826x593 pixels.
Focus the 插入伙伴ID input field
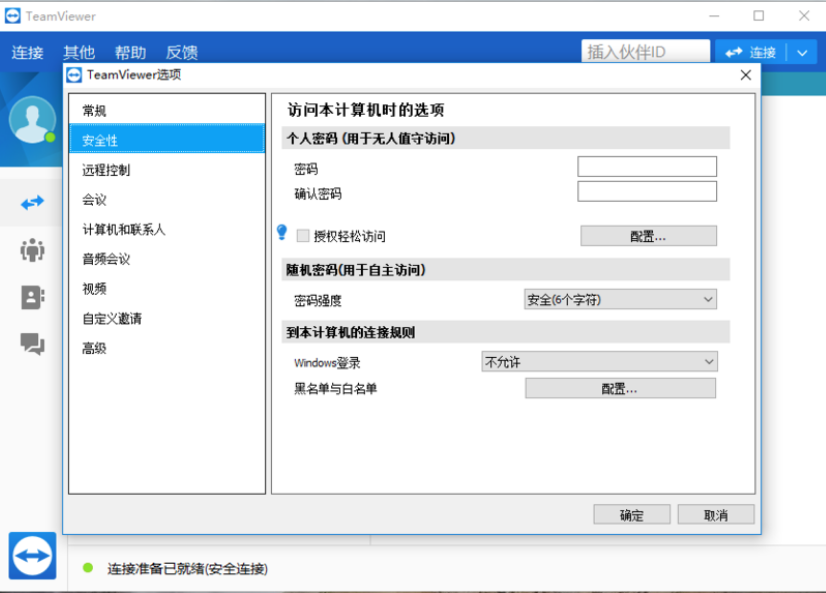[x=645, y=52]
